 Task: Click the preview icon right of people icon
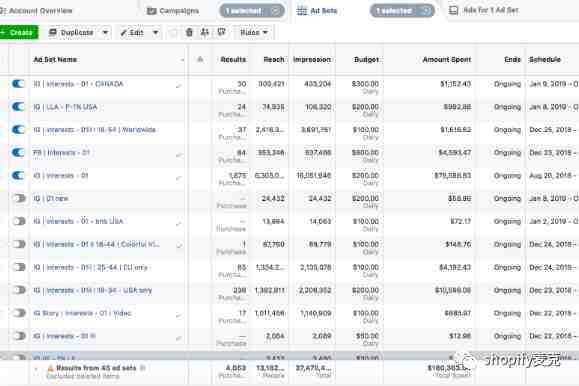tap(221, 33)
